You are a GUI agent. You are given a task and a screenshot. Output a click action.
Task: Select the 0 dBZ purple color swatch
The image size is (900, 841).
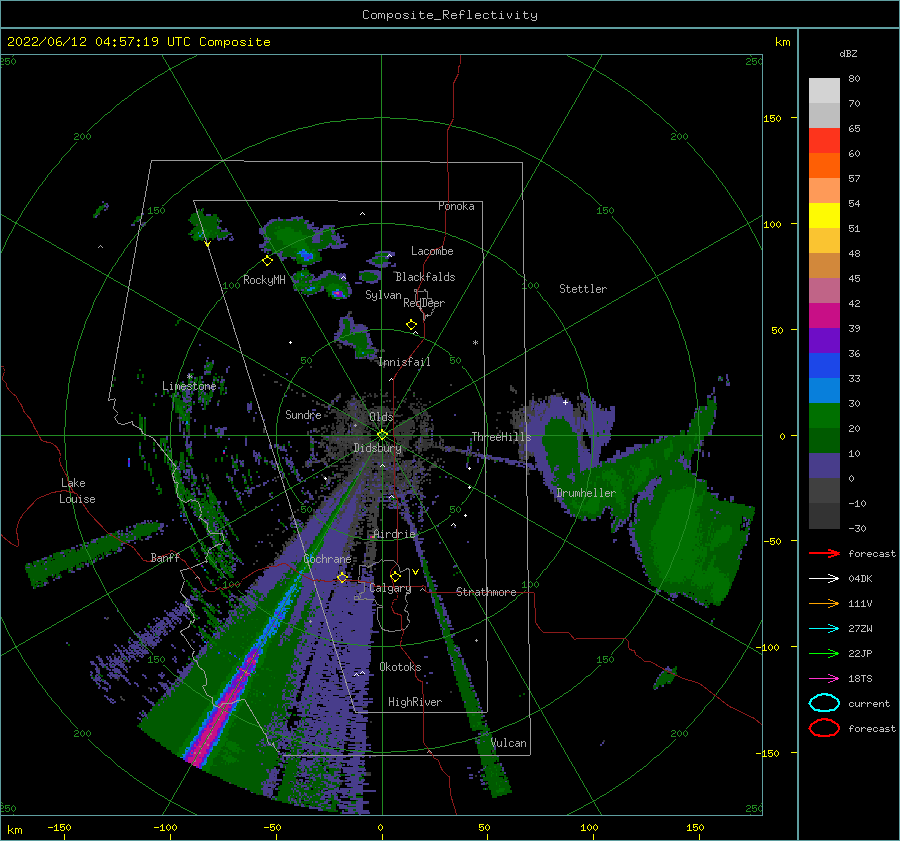[824, 466]
